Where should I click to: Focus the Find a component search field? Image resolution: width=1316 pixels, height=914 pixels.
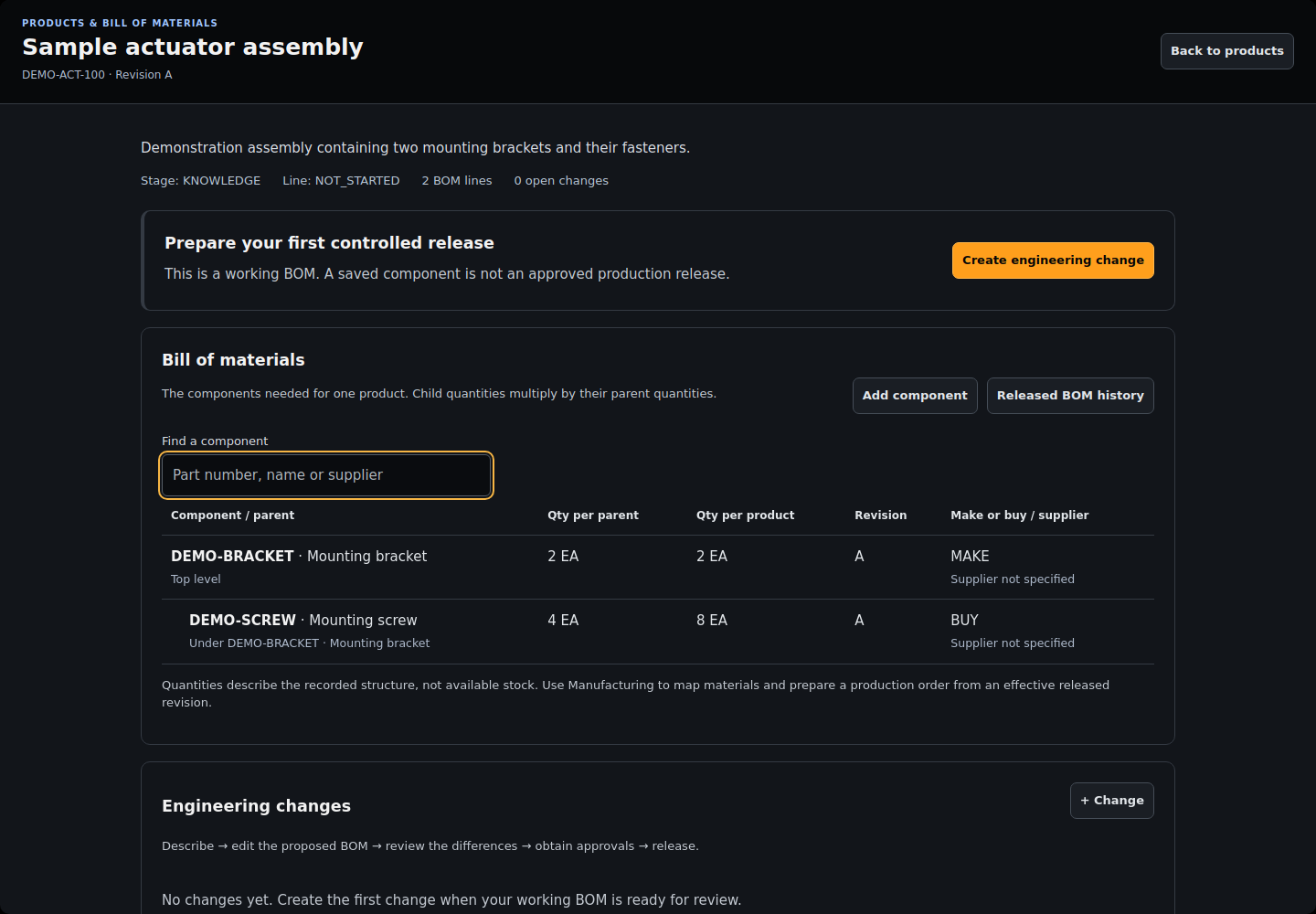[x=326, y=475]
